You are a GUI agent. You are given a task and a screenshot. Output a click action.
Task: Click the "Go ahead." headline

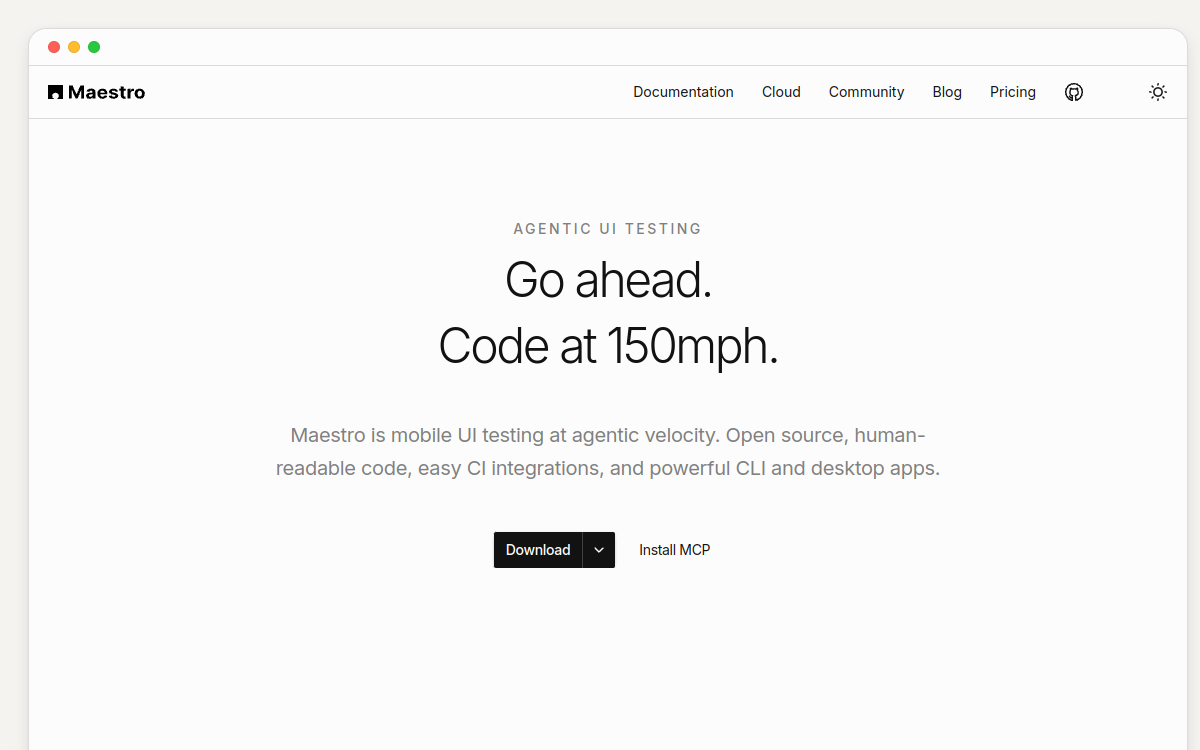(608, 280)
